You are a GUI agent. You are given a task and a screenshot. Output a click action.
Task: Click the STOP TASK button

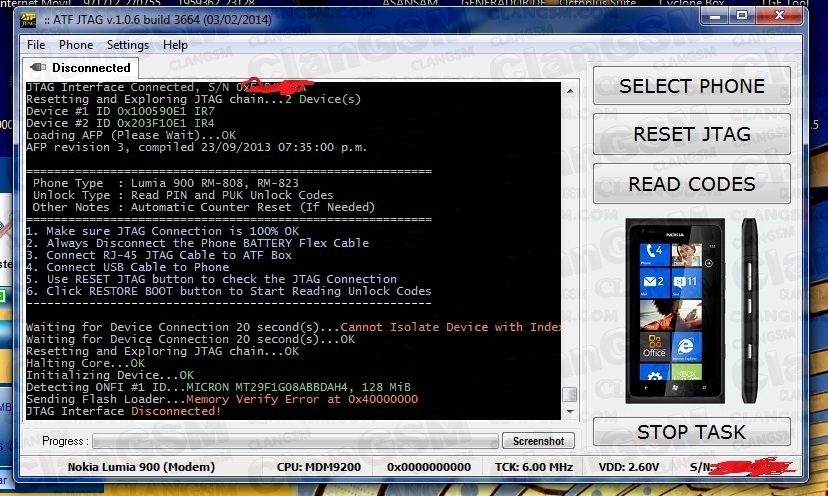tap(692, 432)
